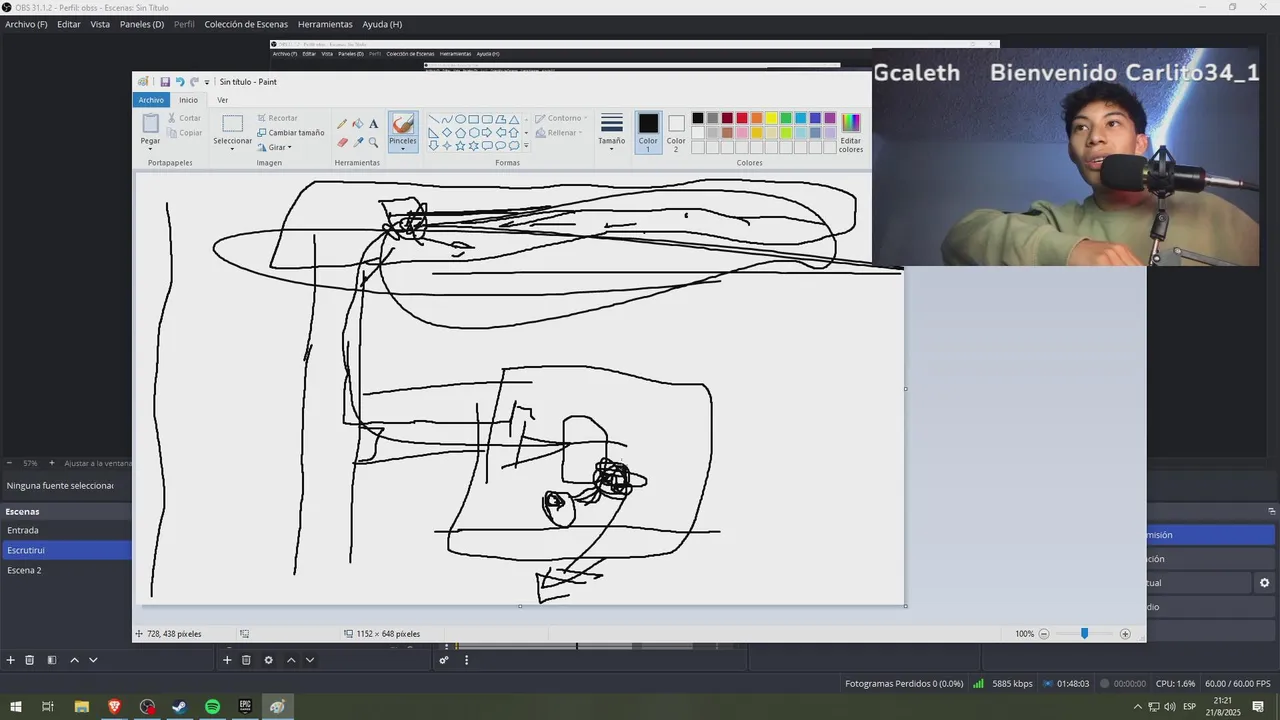Screen dimensions: 1280x720
Task: Delete selected scene with trash icon
Action: 30,660
